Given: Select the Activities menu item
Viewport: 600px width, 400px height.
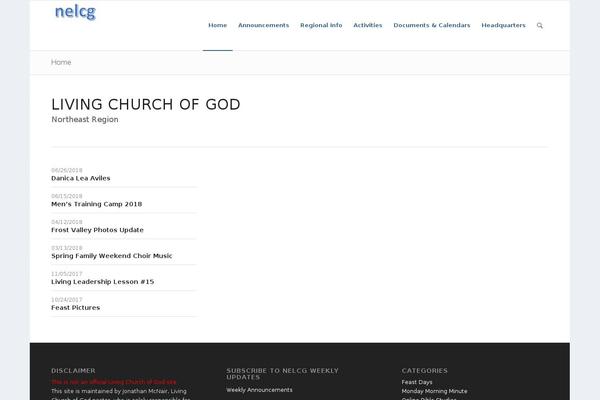Looking at the screenshot, I should 367,25.
